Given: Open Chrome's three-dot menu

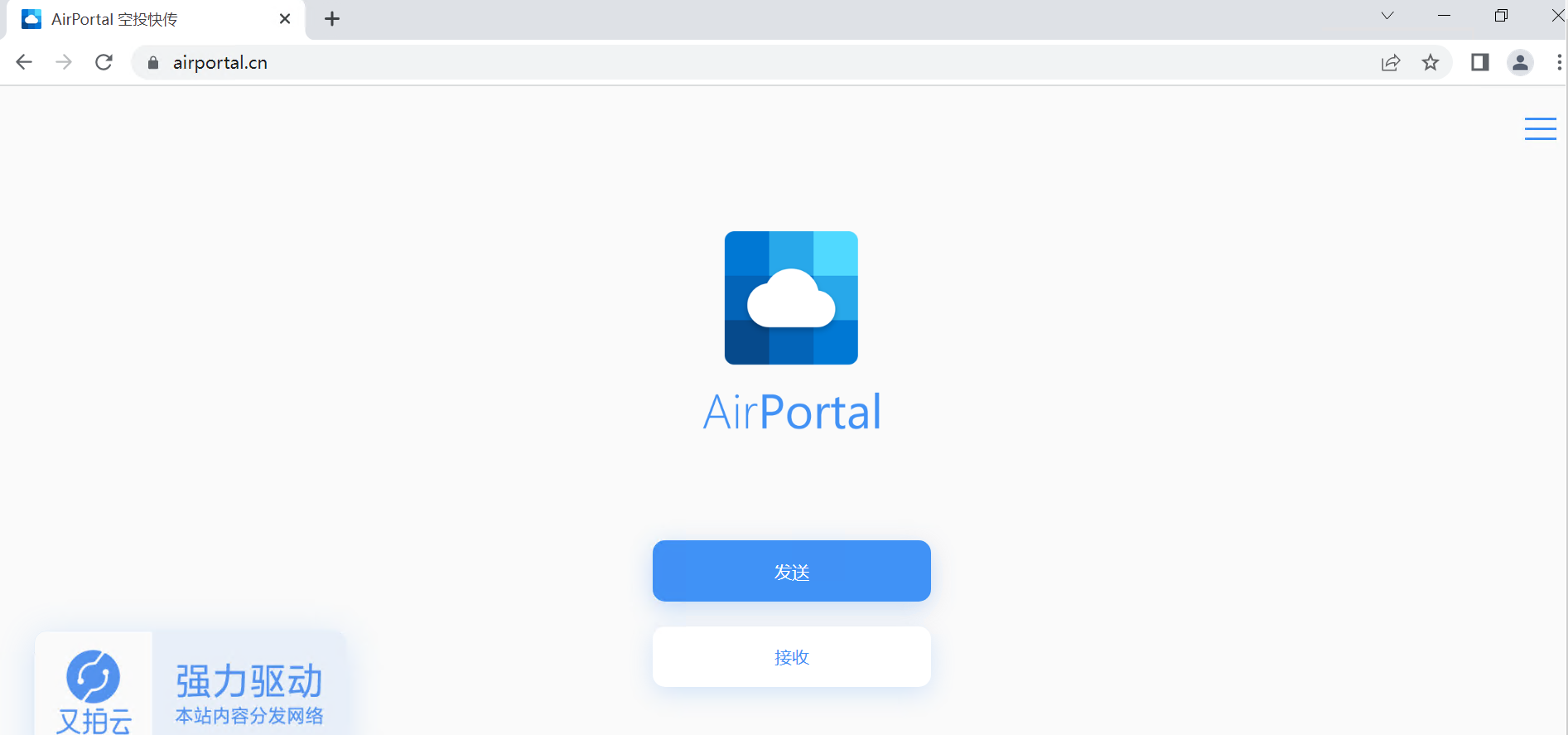Looking at the screenshot, I should coord(1559,62).
